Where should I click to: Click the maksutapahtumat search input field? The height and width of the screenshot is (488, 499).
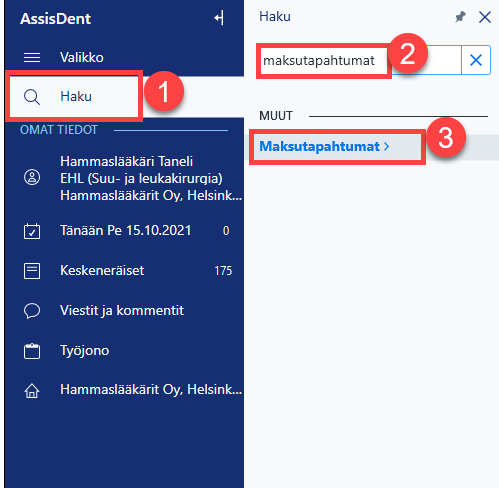pos(360,60)
